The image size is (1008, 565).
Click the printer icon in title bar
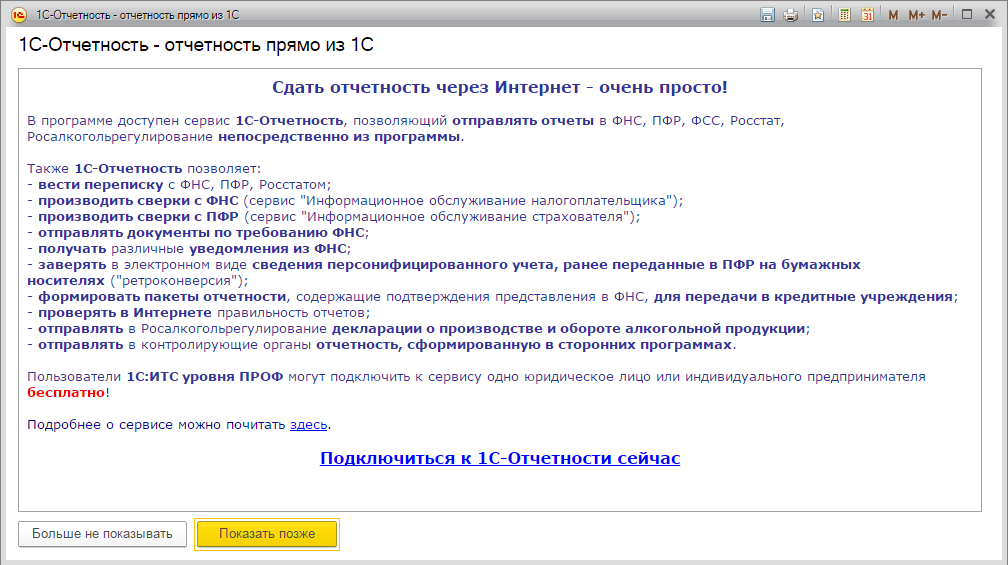[x=791, y=15]
